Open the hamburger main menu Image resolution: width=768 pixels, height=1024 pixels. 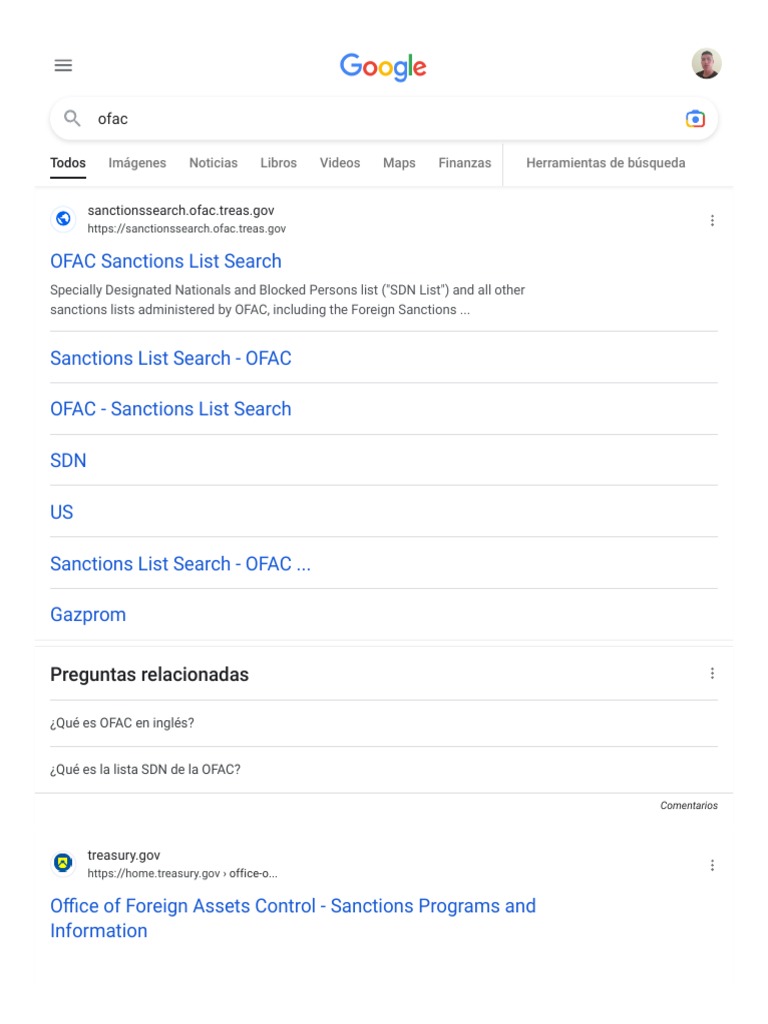click(x=63, y=66)
